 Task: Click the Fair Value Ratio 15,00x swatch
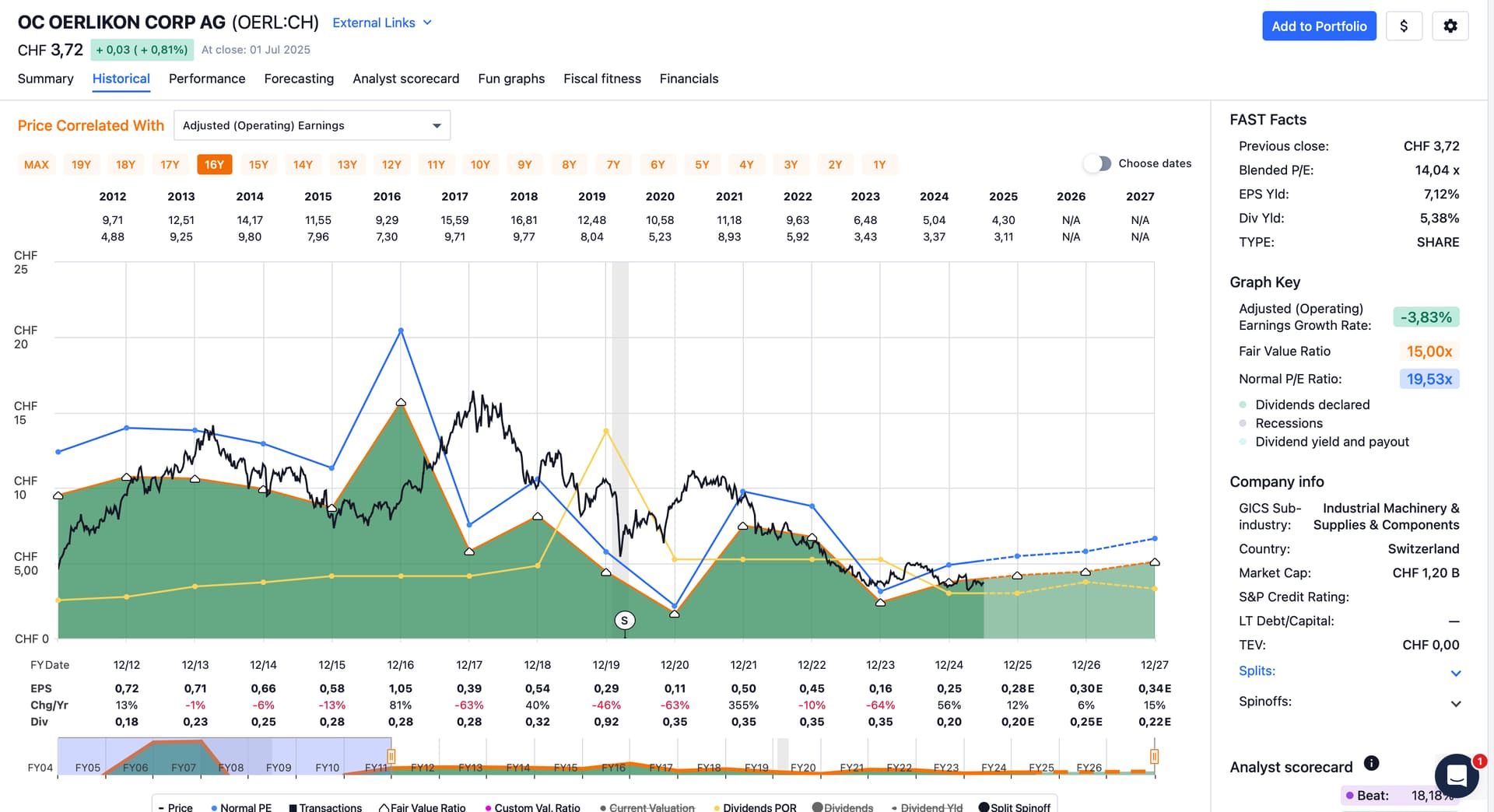[1429, 352]
